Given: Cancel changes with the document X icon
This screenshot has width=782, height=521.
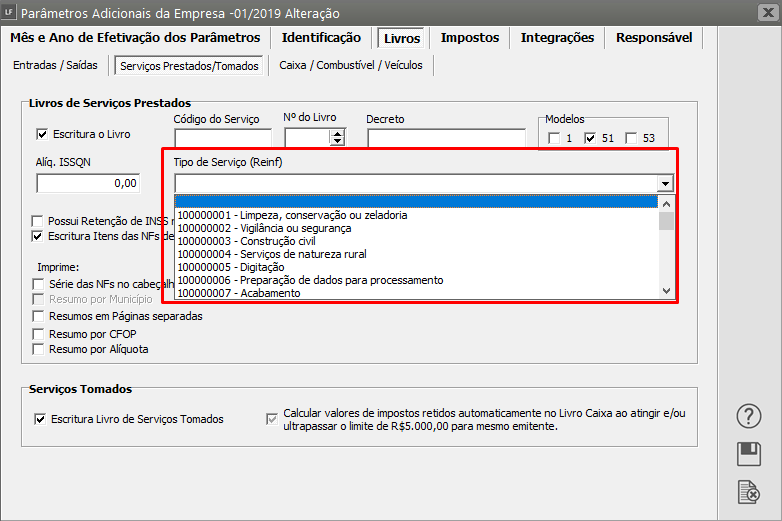Looking at the screenshot, I should point(749,493).
